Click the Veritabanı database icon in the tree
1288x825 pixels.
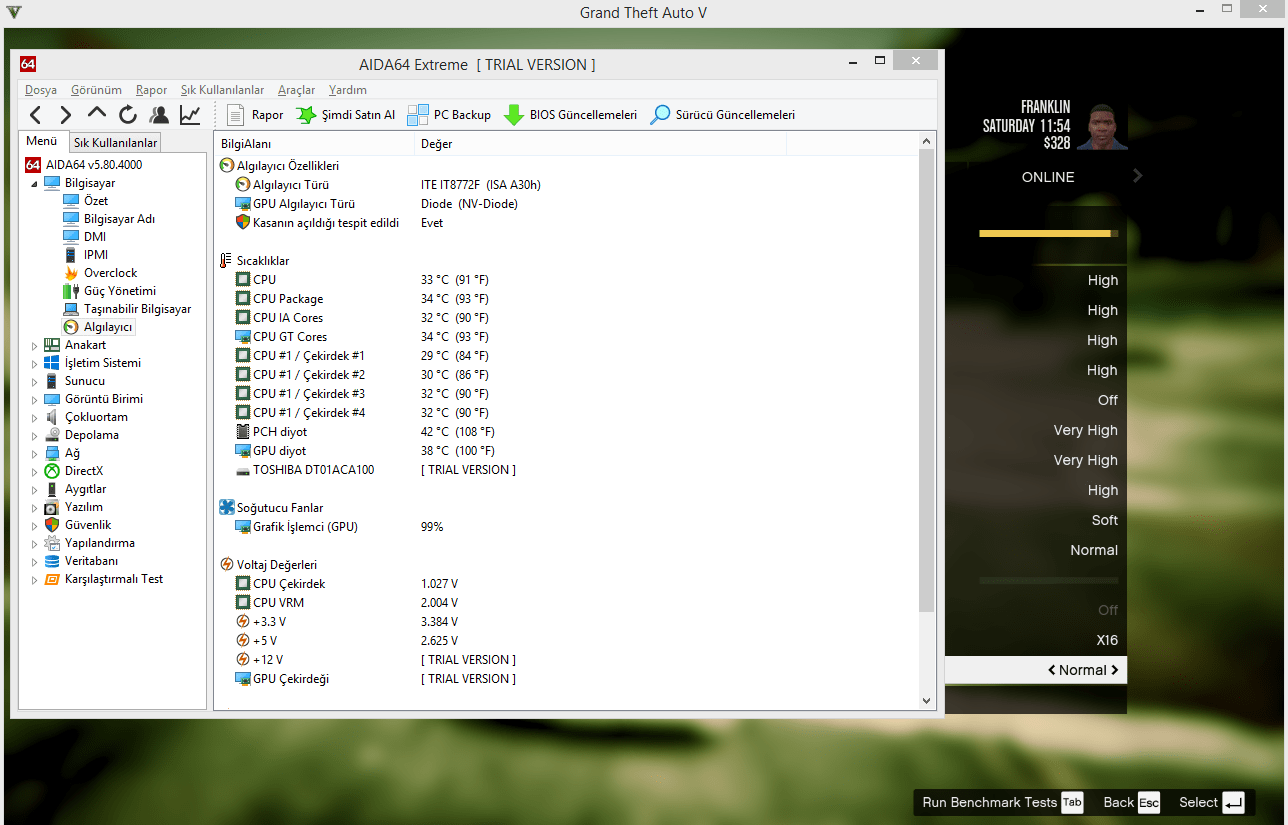[52, 561]
